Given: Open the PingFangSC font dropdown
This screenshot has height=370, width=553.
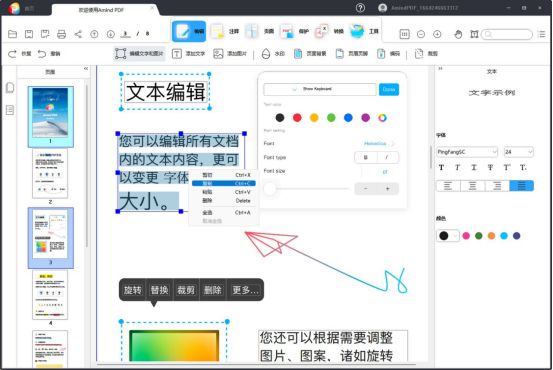Looking at the screenshot, I should coord(467,152).
